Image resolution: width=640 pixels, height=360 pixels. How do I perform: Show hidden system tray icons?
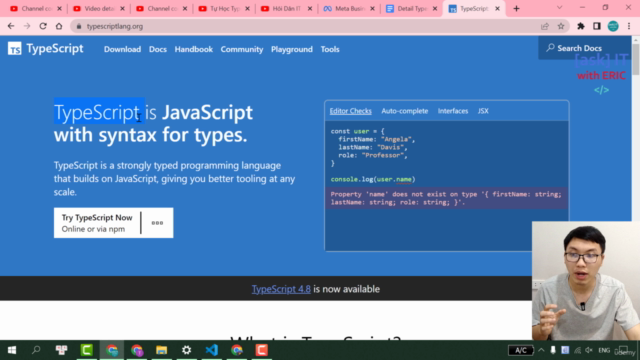coord(541,350)
